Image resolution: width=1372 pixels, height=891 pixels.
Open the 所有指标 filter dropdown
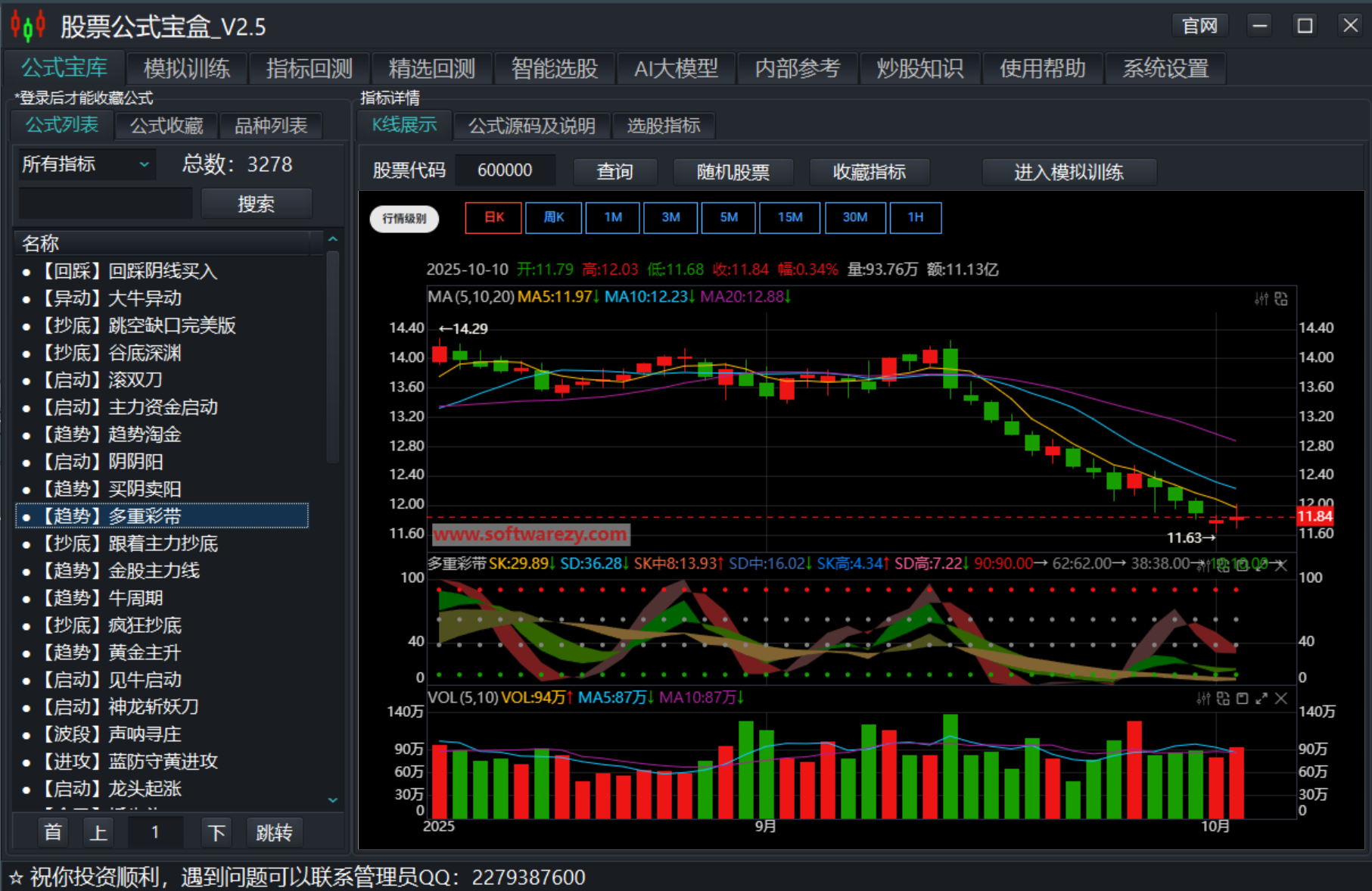87,164
